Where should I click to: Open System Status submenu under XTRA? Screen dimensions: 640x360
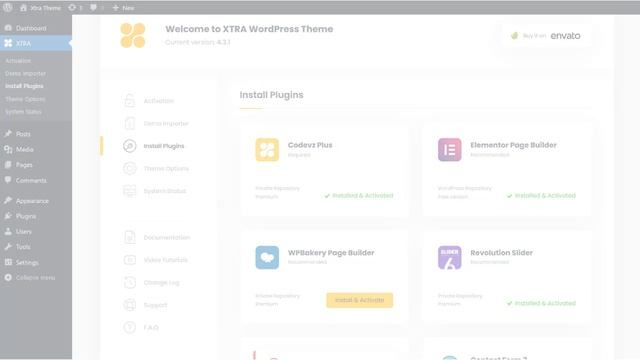23,111
